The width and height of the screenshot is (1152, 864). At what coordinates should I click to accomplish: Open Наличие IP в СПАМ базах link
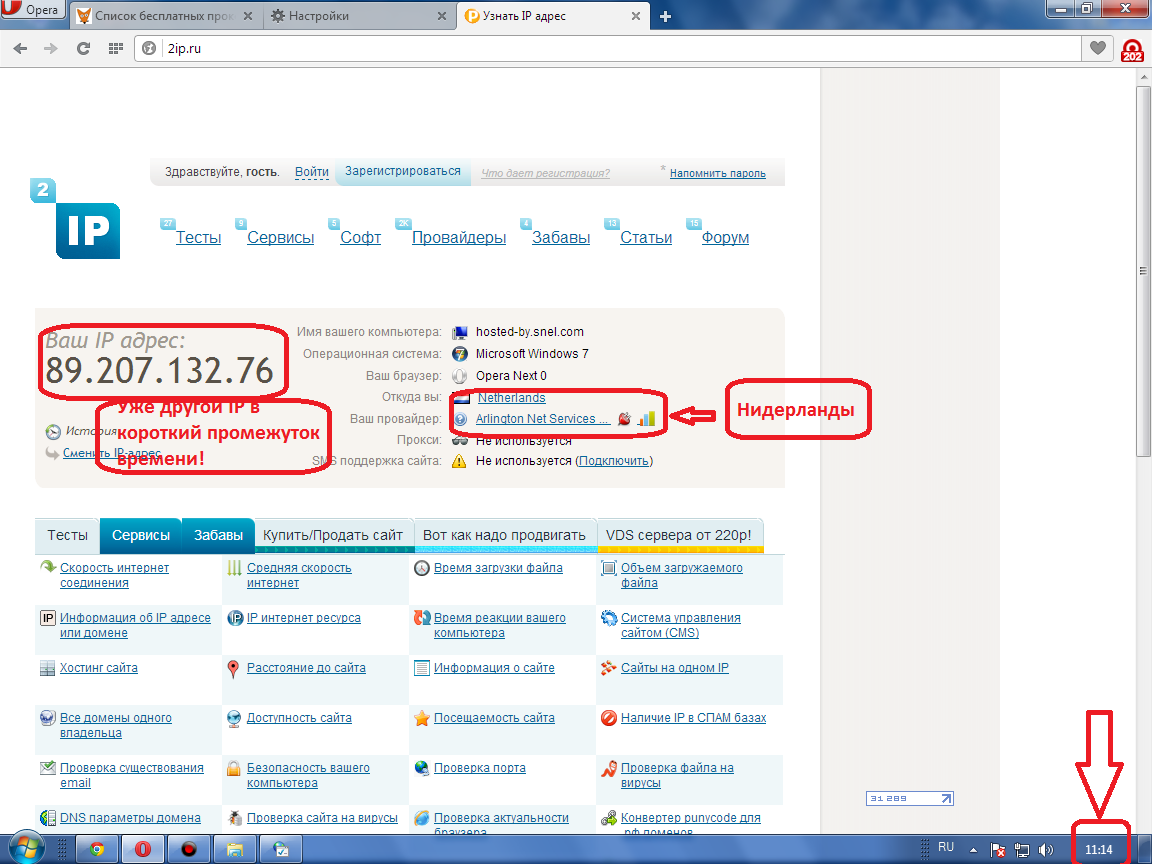click(694, 718)
